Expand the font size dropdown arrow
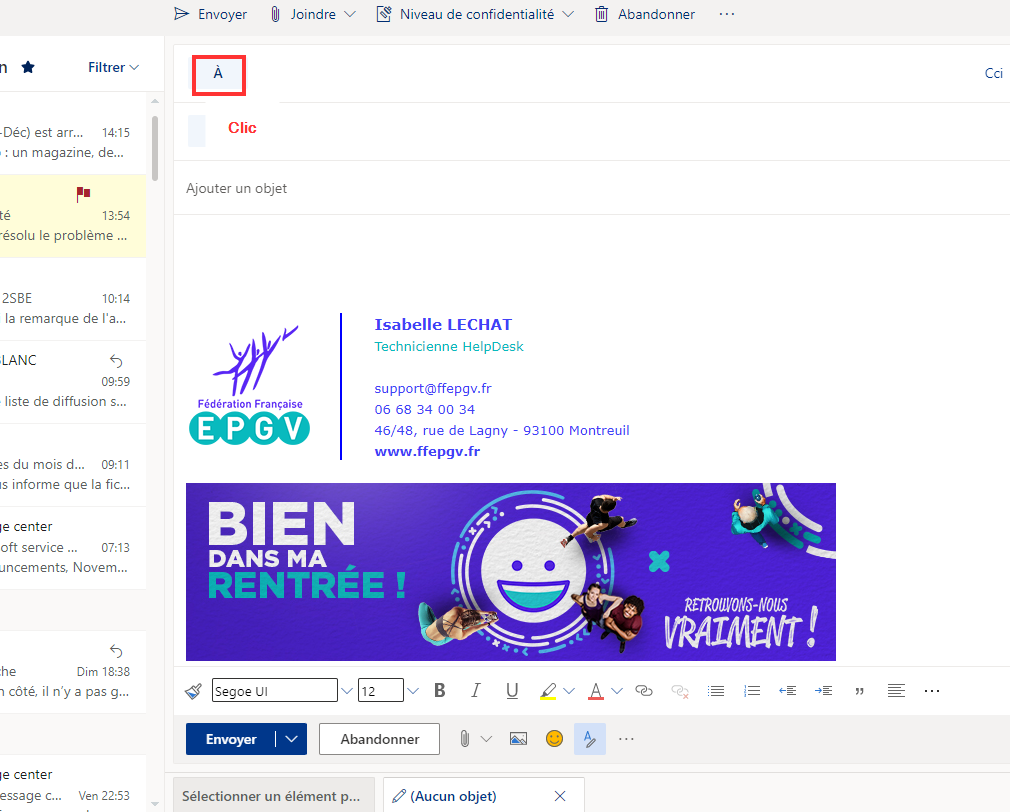 point(413,691)
